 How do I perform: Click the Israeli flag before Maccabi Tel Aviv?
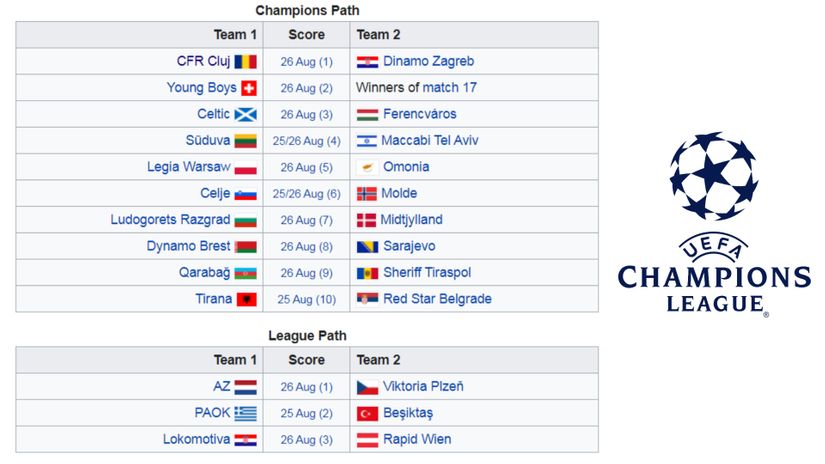[x=367, y=141]
